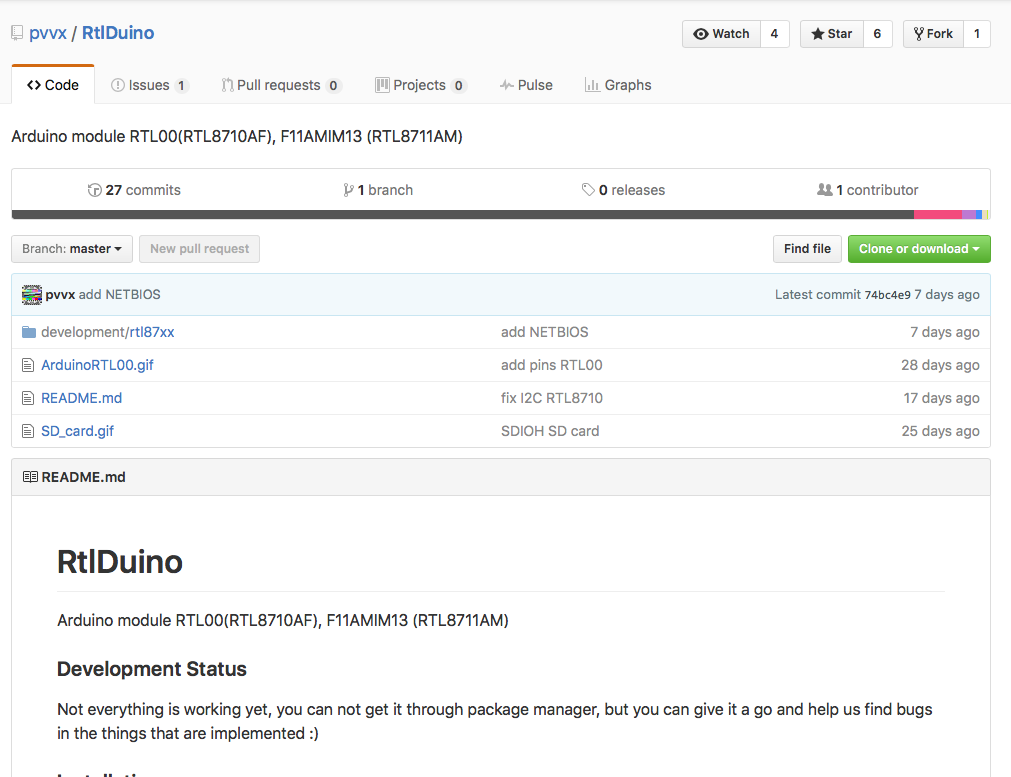Open the add pins RTL00 commit message
The width and height of the screenshot is (1011, 777).
tap(552, 365)
